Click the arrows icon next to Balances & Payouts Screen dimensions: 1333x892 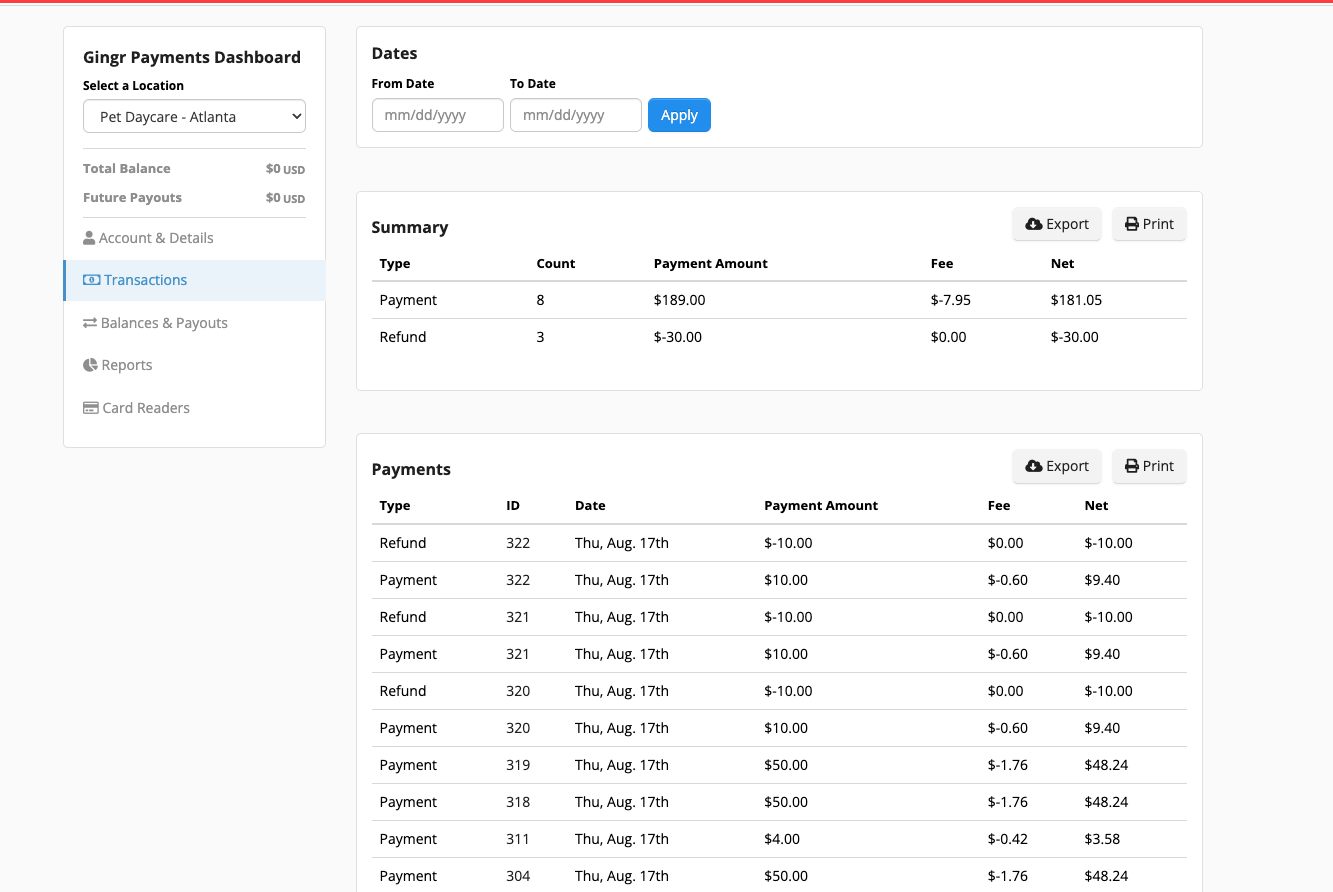(x=90, y=322)
